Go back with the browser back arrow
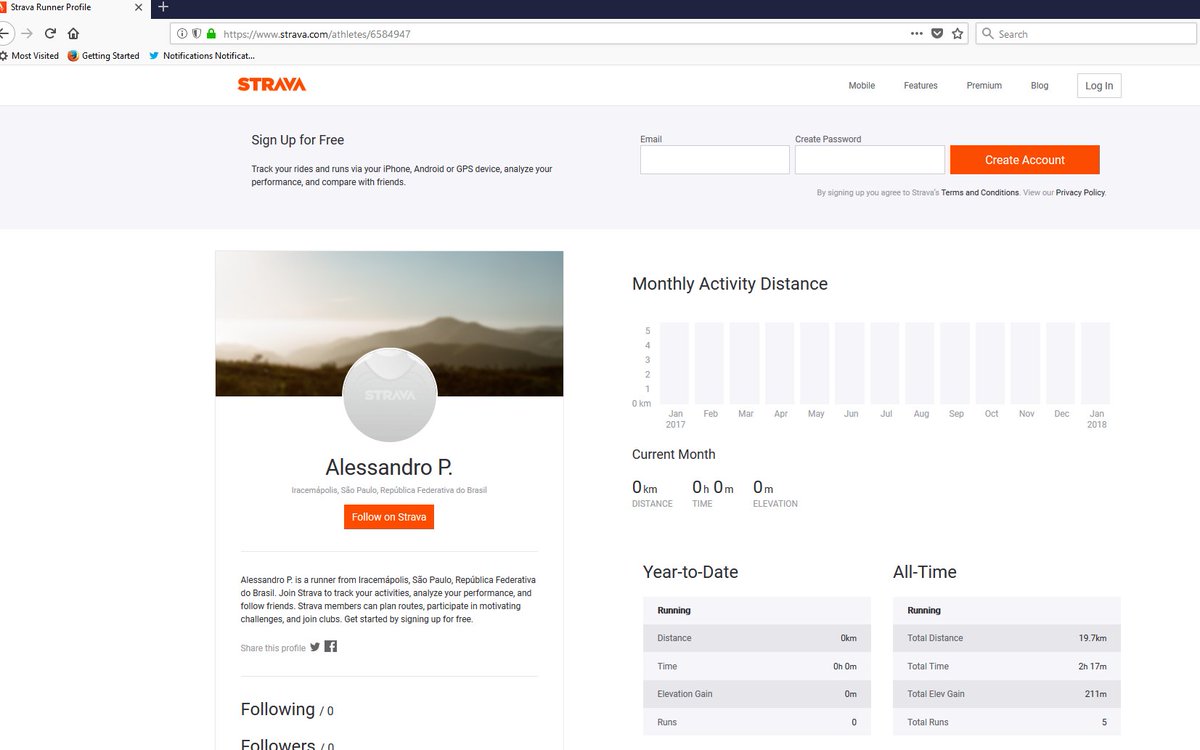1200x750 pixels. (5, 33)
